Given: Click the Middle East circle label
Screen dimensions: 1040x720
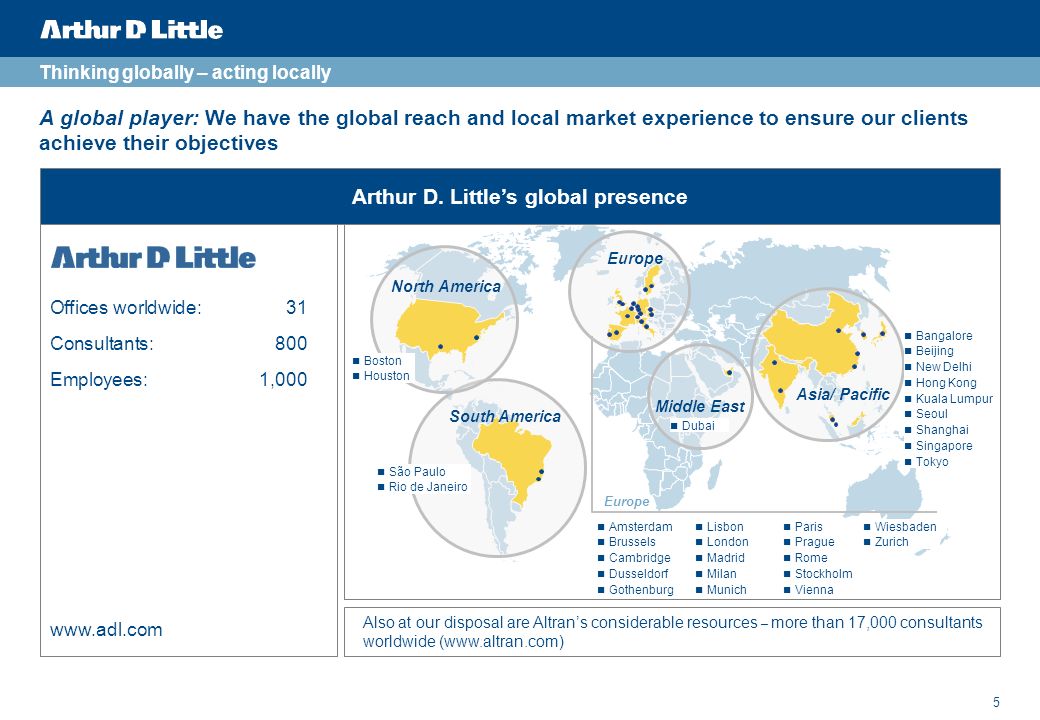Looking at the screenshot, I should pos(700,406).
